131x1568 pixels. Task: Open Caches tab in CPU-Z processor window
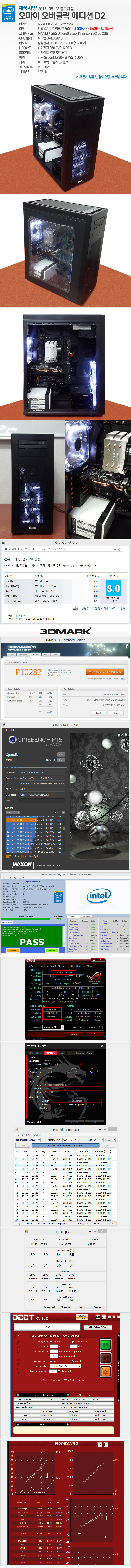(x=40, y=966)
